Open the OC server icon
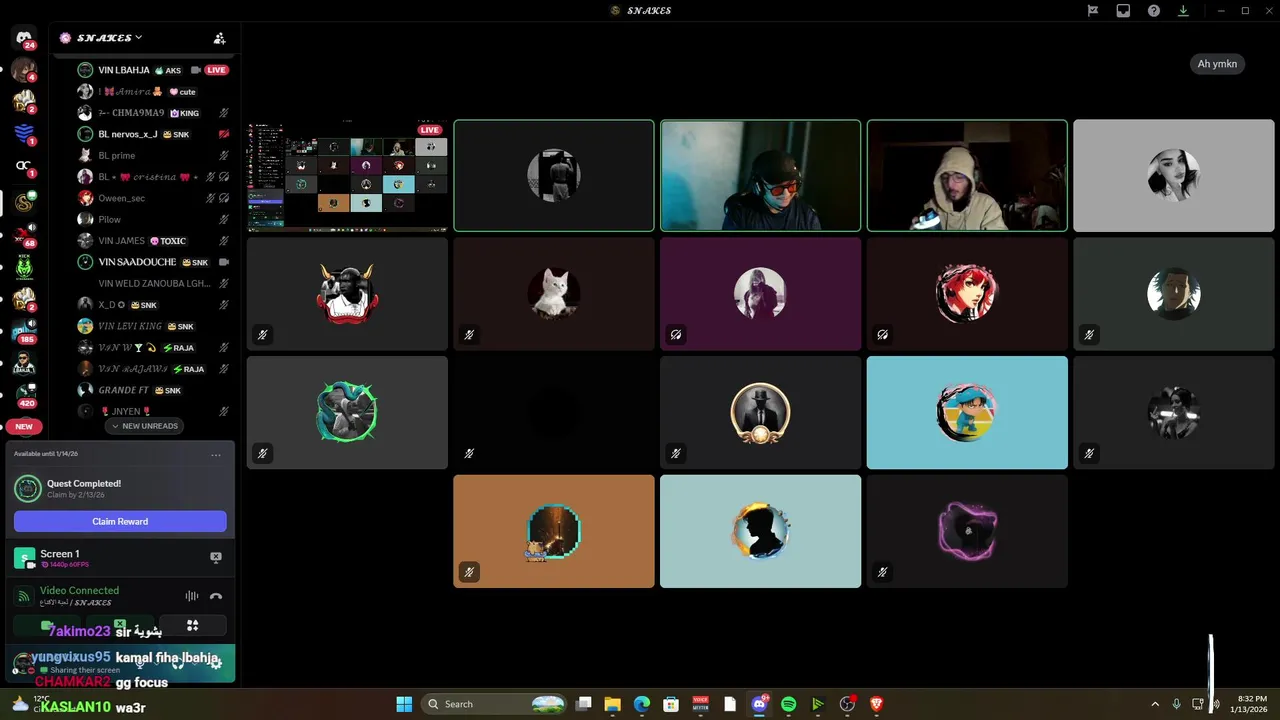The image size is (1280, 720). (24, 166)
